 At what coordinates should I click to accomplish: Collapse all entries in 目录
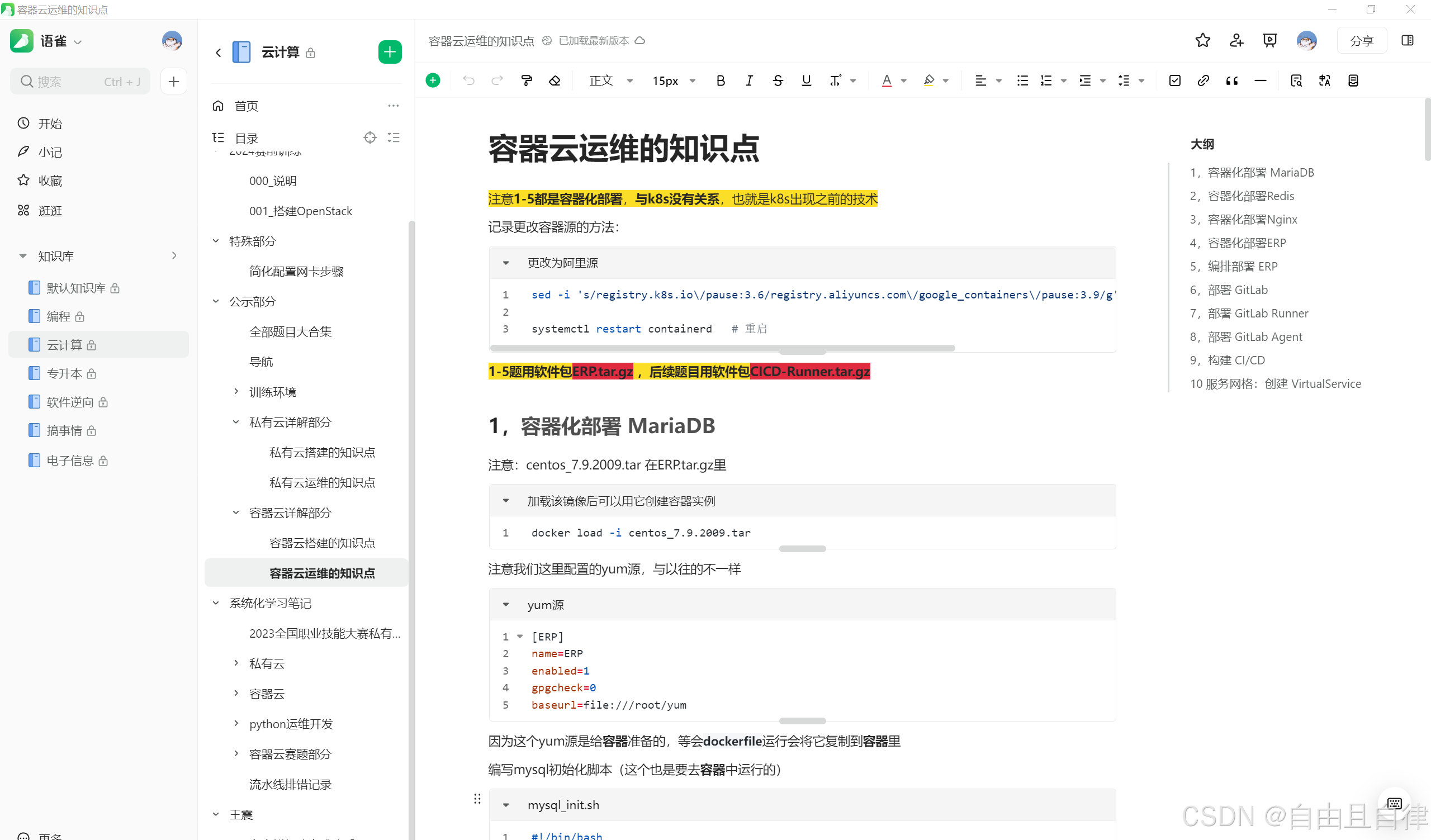tap(394, 137)
